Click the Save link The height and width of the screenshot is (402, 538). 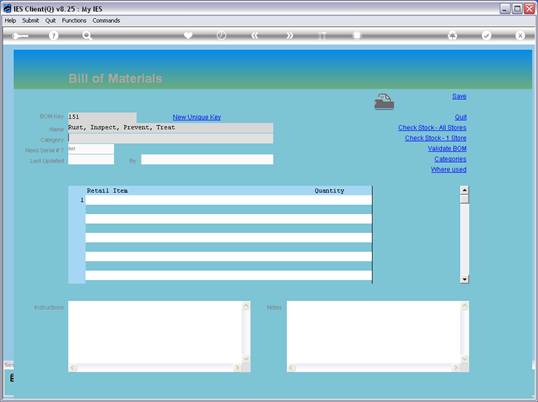tap(459, 96)
